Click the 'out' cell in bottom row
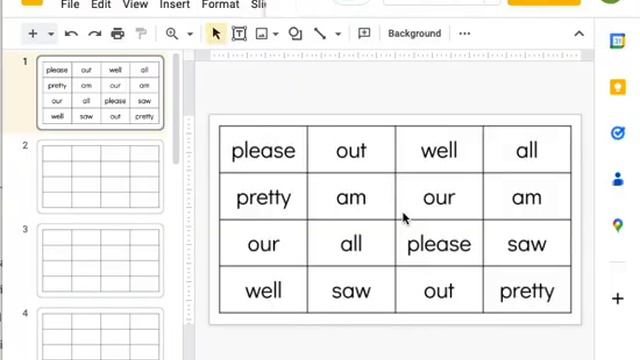Screen dimensions: 640x360 tap(439, 290)
